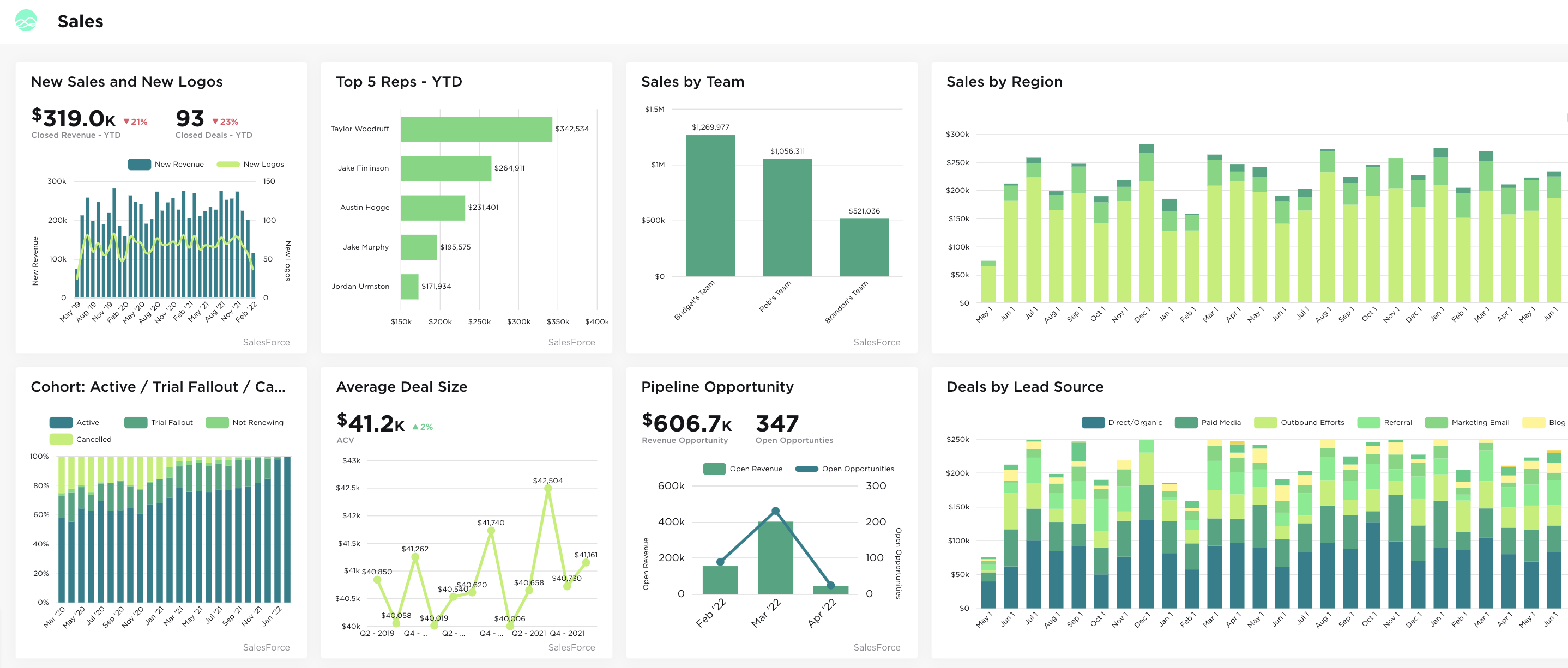Toggle Cancelled legend entry
This screenshot has height=668, width=1568.
pyautogui.click(x=61, y=439)
